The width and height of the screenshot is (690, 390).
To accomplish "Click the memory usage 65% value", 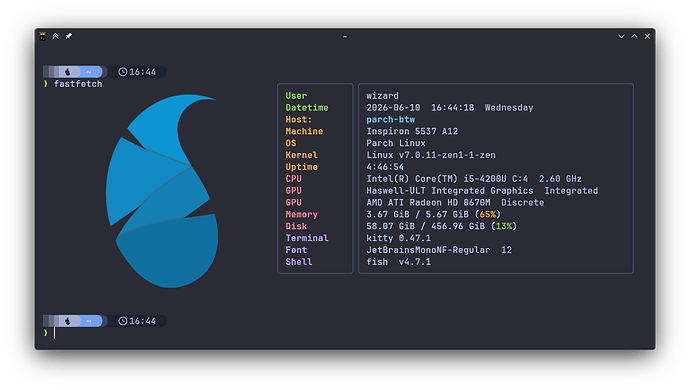I will click(x=488, y=215).
